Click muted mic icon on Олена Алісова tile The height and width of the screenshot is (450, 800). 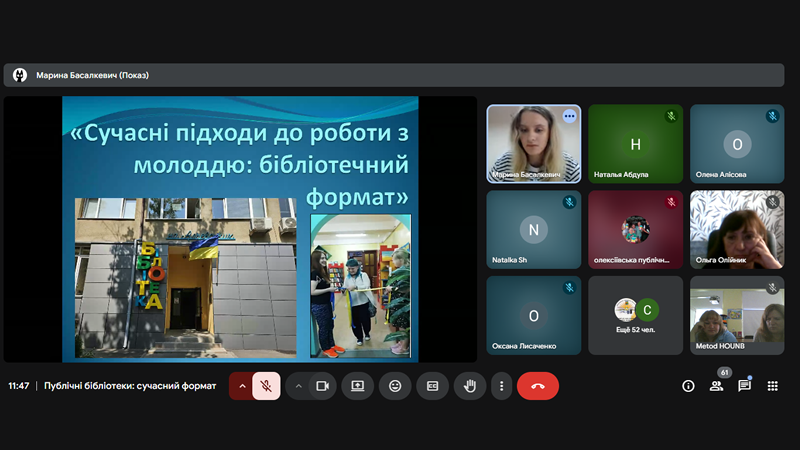773,116
